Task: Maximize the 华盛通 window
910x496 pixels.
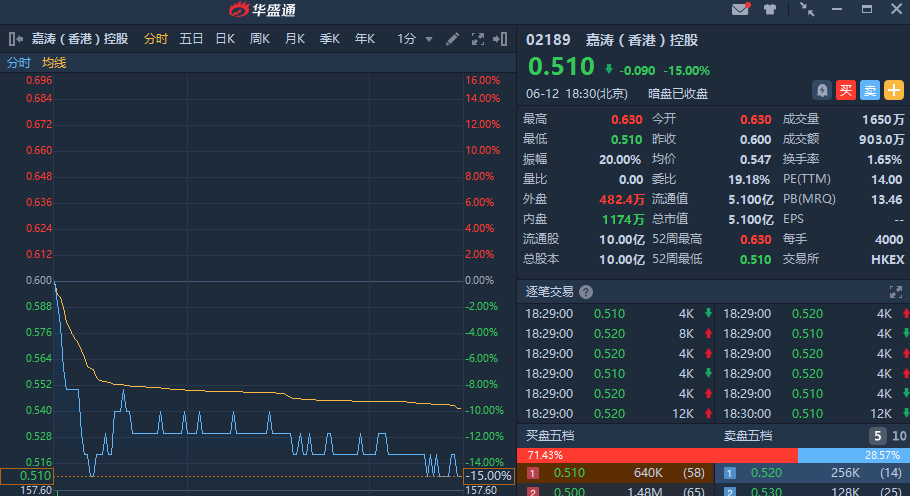Action: pos(866,9)
